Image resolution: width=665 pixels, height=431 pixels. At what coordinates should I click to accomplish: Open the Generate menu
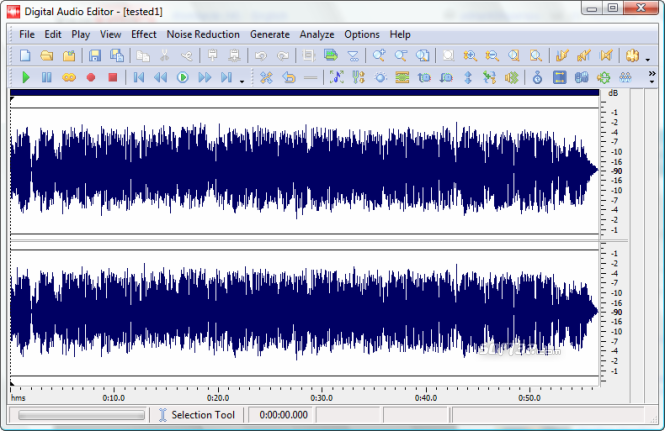[x=270, y=34]
